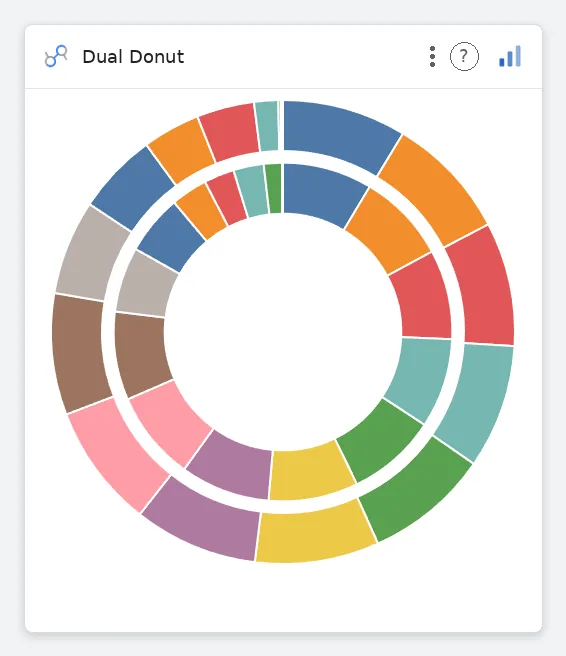Select the gray segment in the outer ring
This screenshot has width=566, height=656.
[x=93, y=255]
